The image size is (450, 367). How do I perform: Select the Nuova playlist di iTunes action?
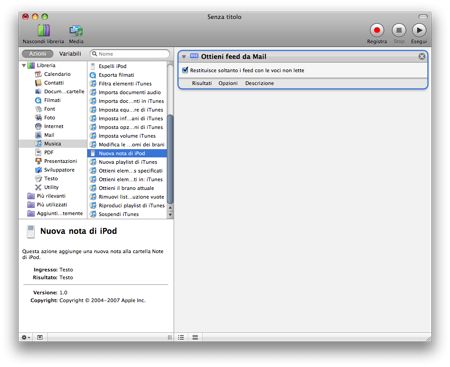(x=128, y=162)
